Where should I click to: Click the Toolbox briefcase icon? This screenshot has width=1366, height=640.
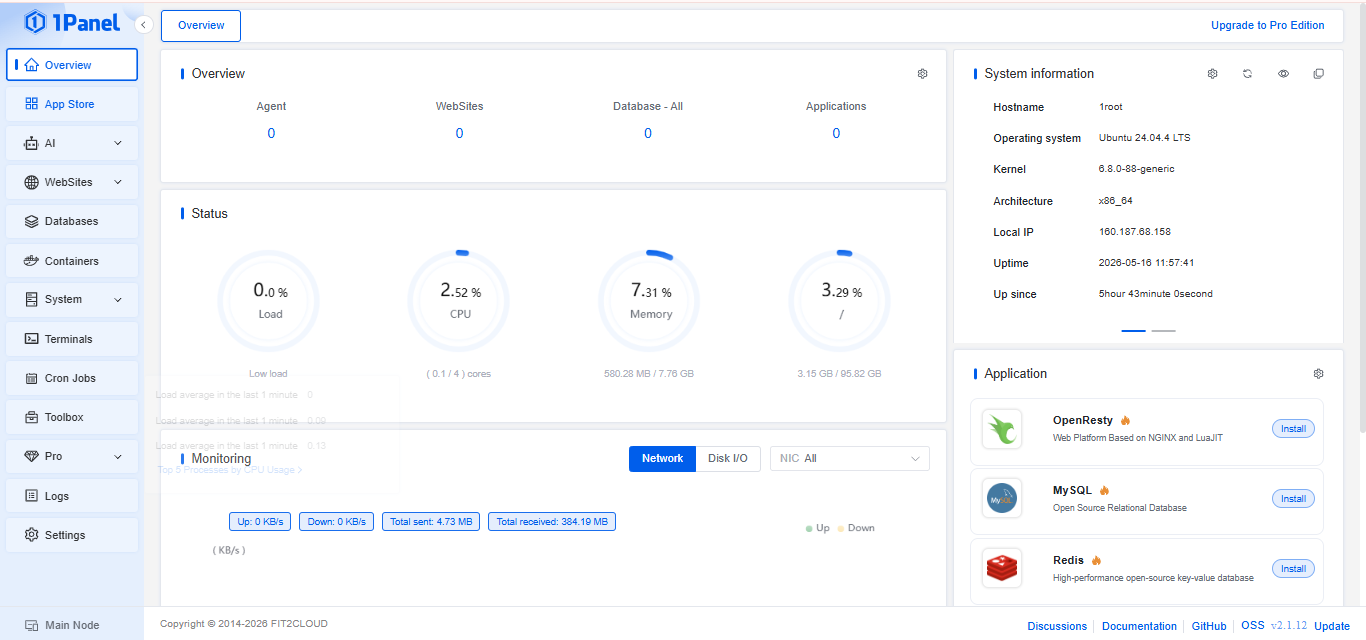click(32, 417)
